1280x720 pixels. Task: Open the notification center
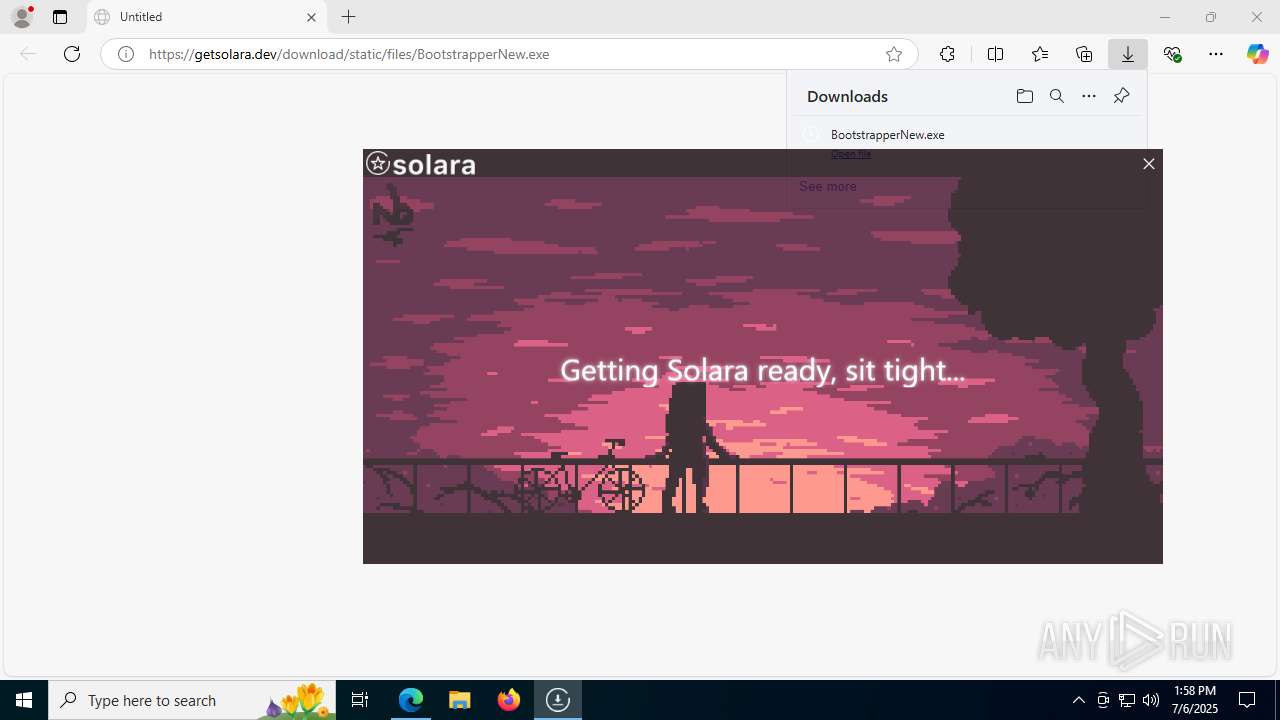click(x=1247, y=700)
